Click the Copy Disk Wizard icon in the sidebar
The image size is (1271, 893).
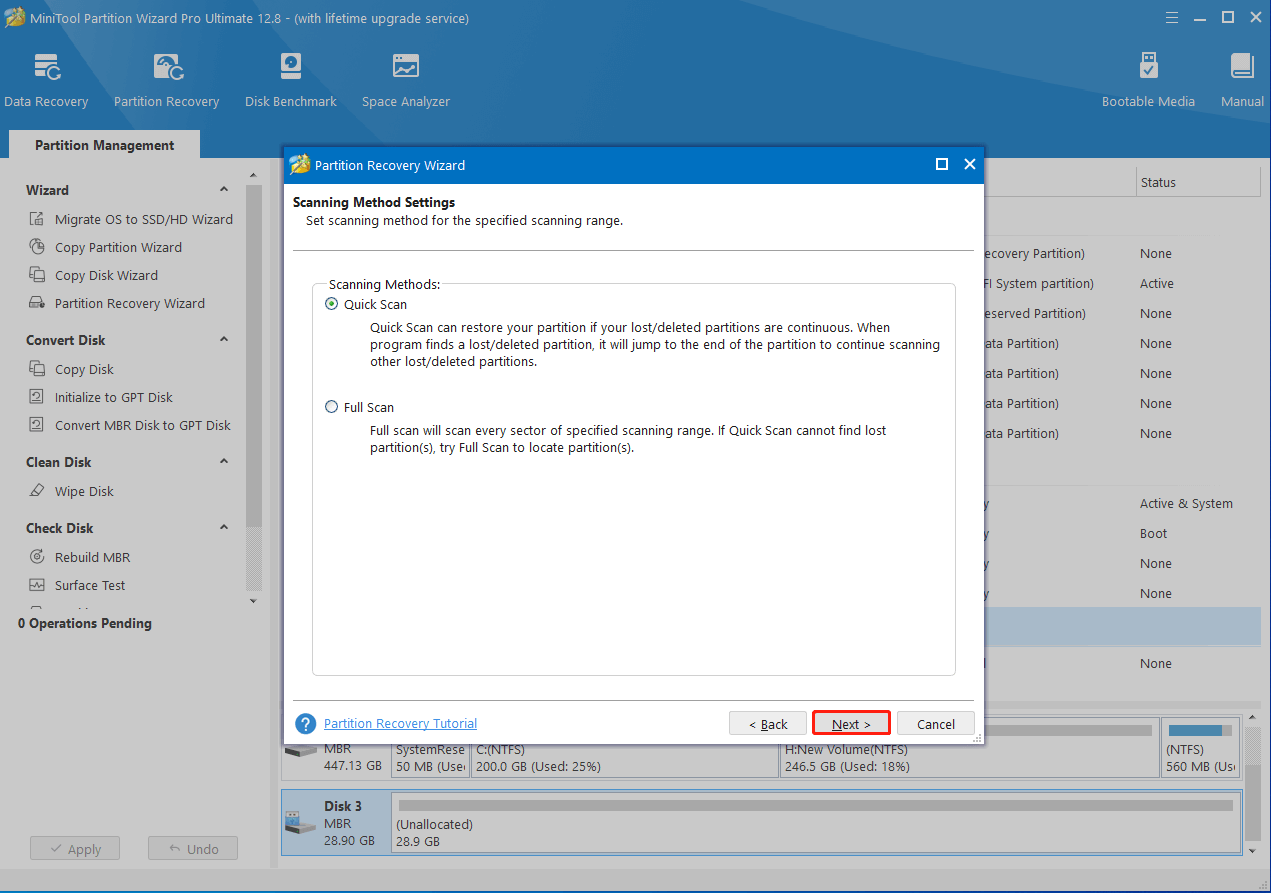(x=37, y=275)
